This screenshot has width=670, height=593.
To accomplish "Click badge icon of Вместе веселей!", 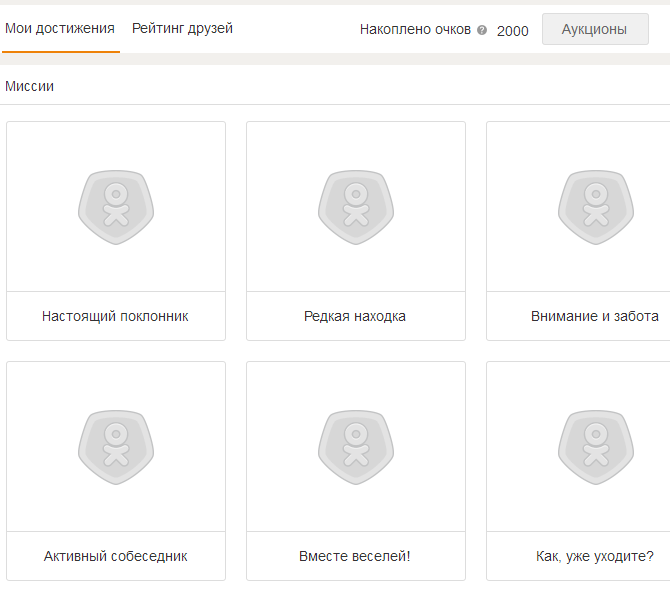I will click(x=356, y=447).
